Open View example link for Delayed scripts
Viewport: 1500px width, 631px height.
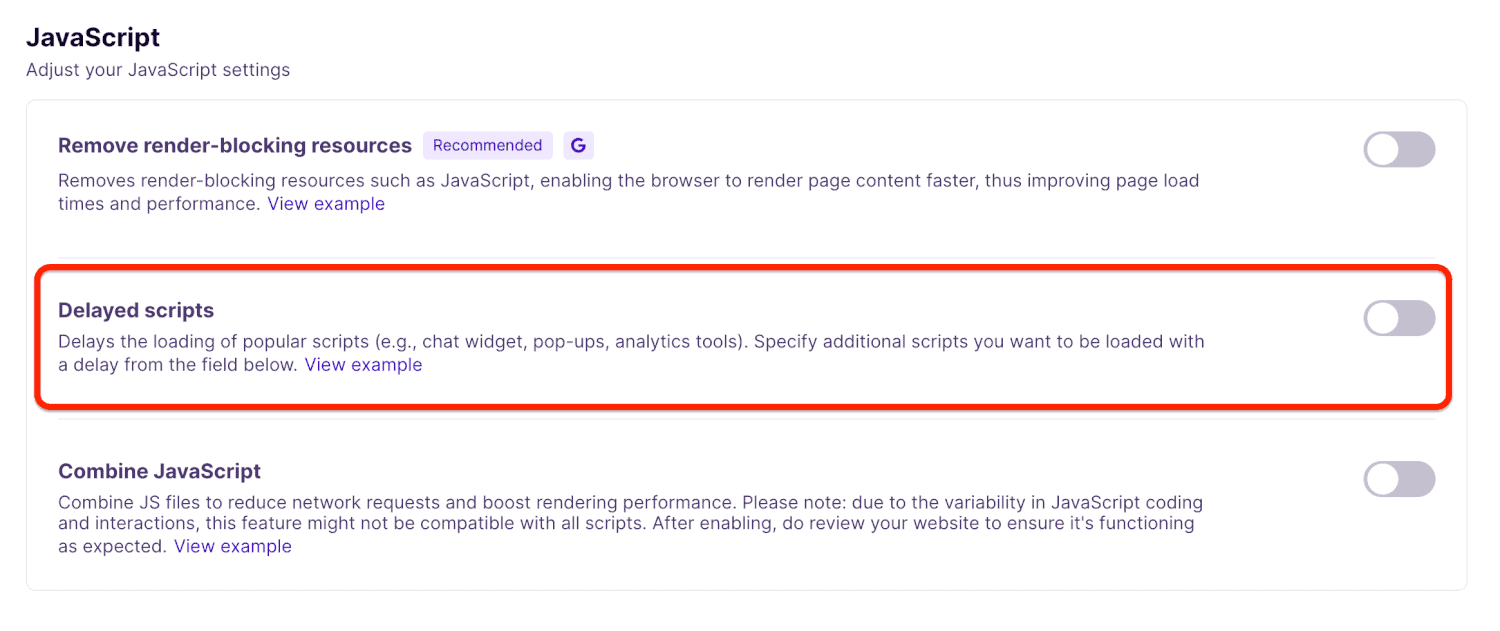coord(363,365)
